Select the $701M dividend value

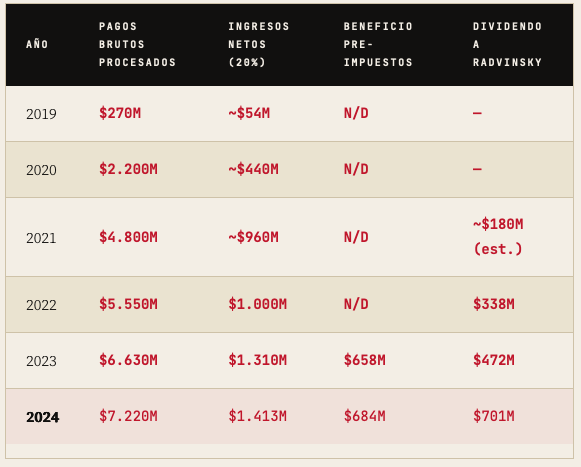tap(494, 416)
